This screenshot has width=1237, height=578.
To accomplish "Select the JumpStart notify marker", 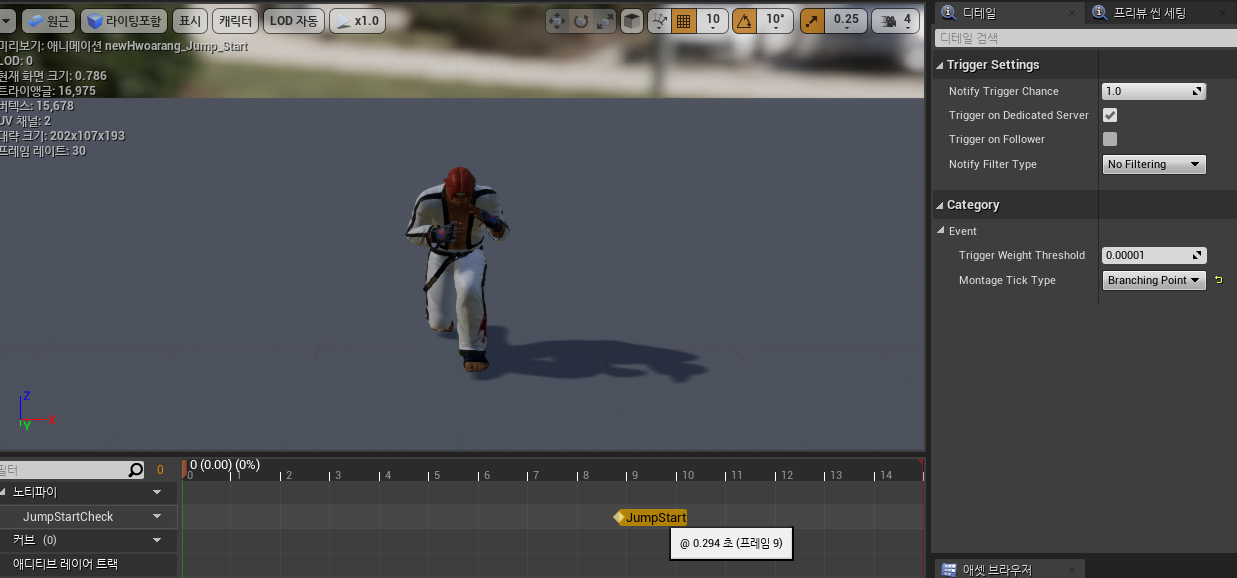I will [651, 517].
